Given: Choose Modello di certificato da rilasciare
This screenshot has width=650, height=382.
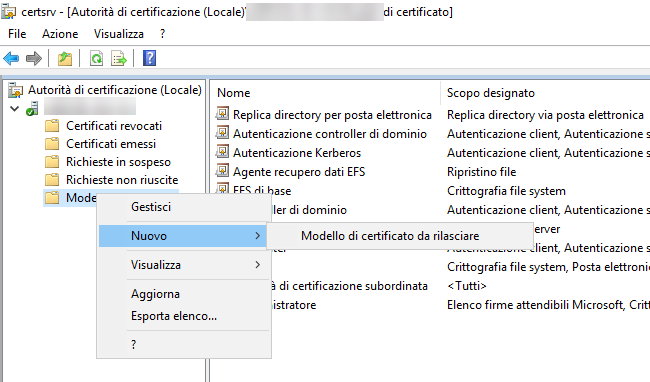Looking at the screenshot, I should [x=400, y=236].
